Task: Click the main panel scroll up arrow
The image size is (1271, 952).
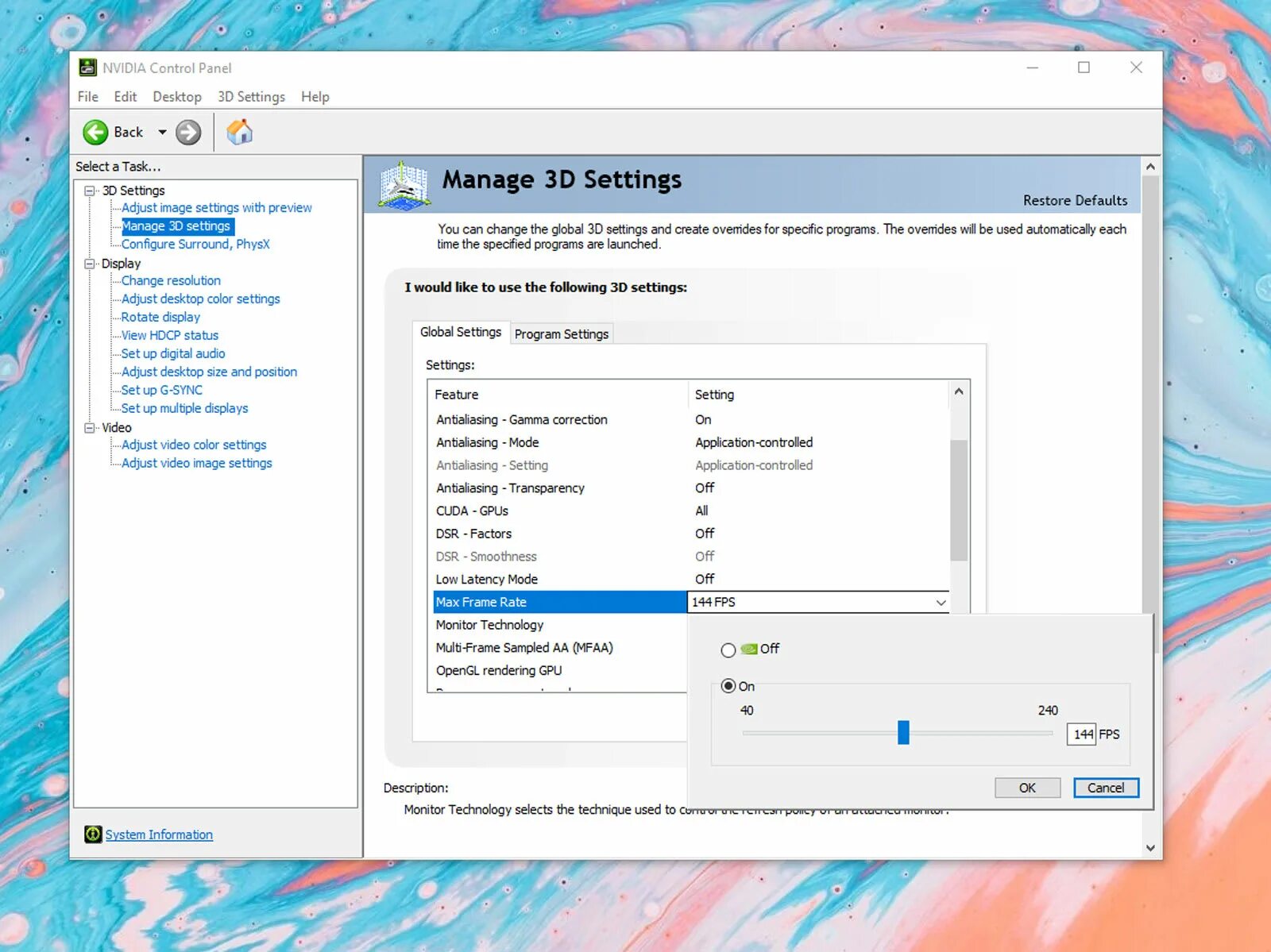Action: coord(1150,167)
